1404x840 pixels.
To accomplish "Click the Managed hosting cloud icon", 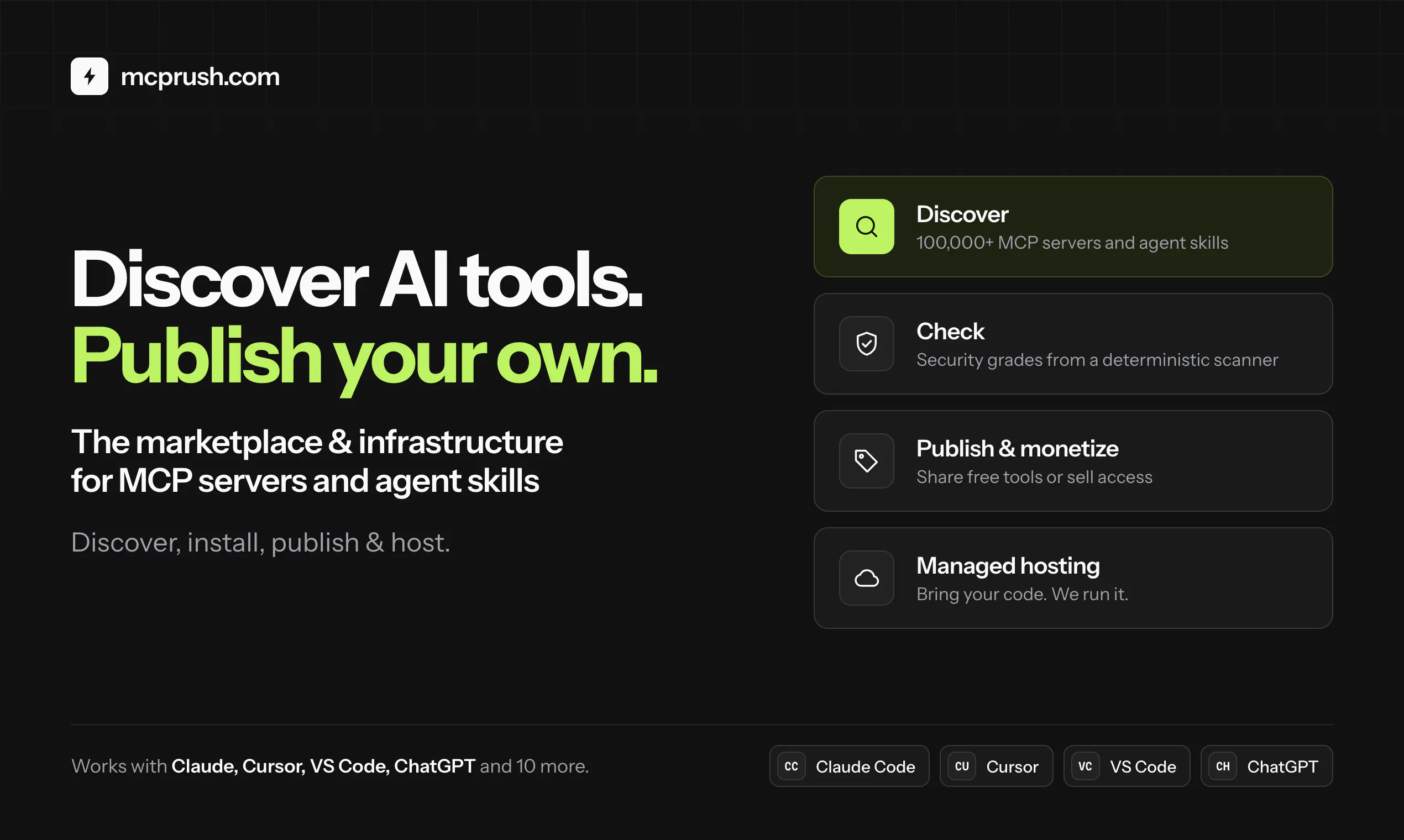I will tap(866, 578).
